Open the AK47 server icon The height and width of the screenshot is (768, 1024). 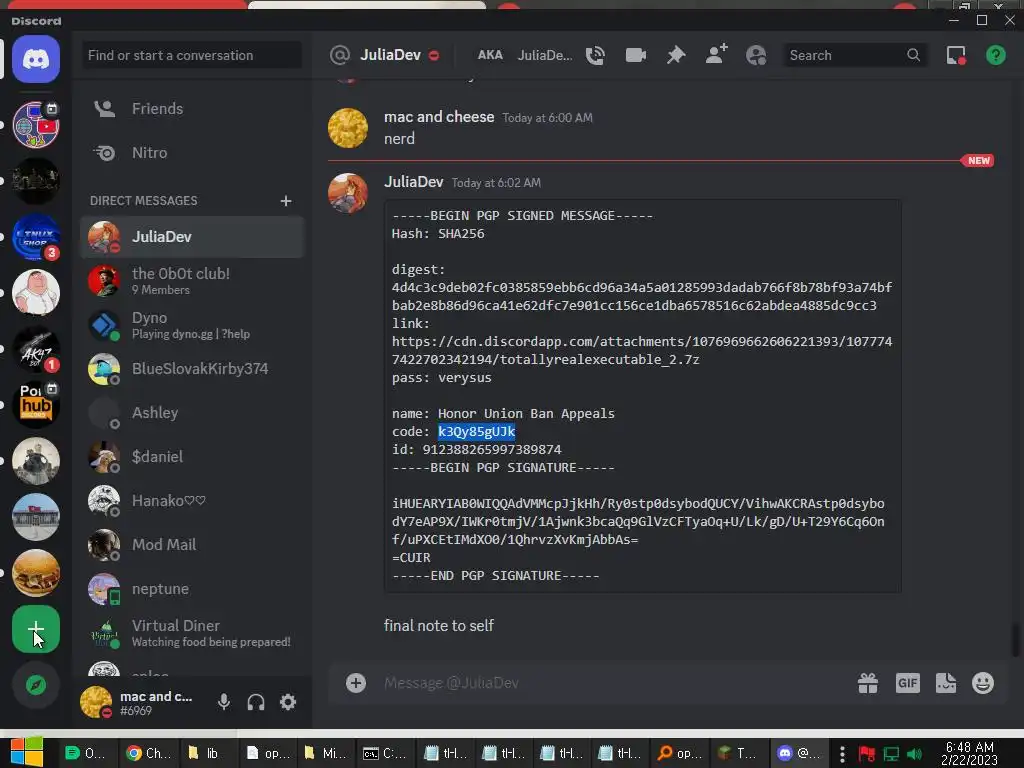[x=36, y=349]
